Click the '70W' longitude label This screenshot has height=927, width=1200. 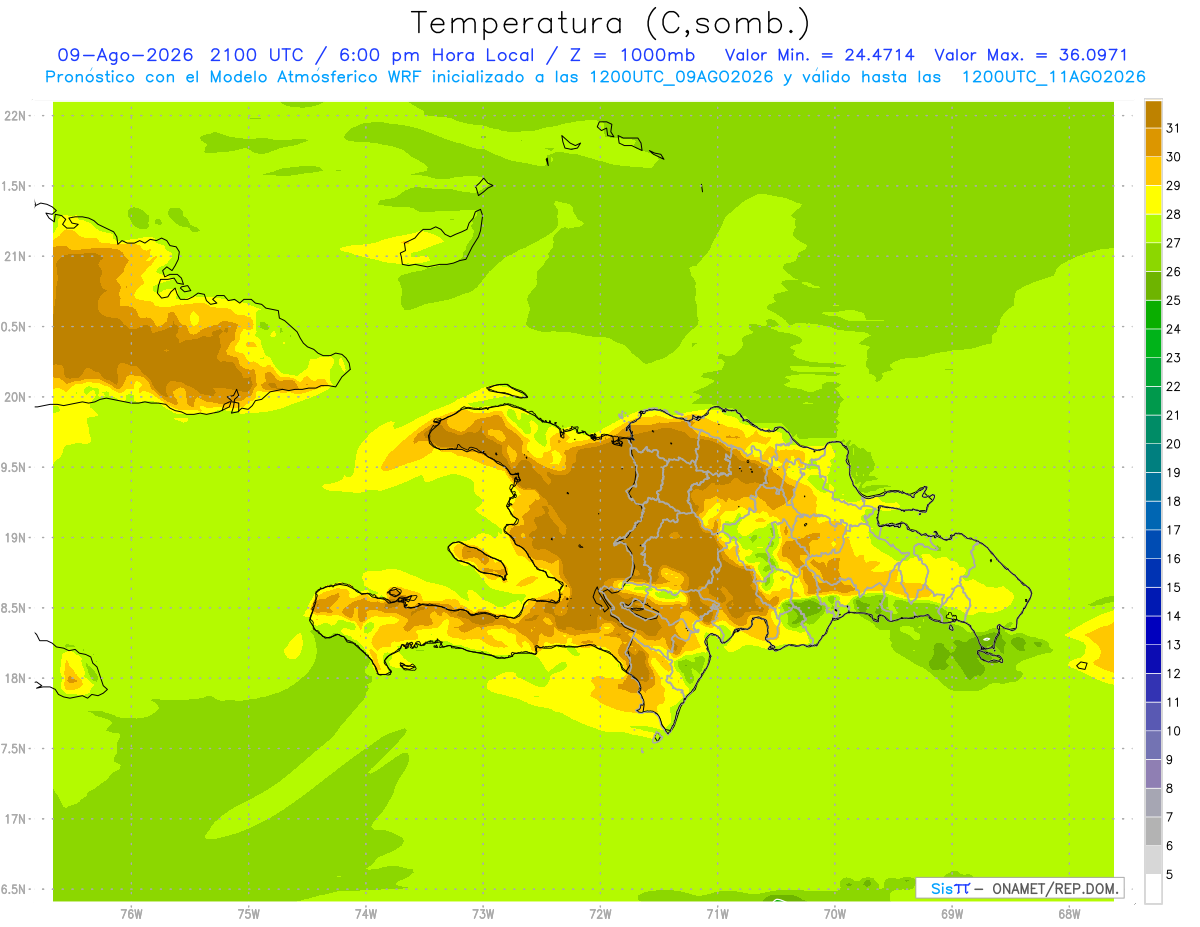[835, 914]
